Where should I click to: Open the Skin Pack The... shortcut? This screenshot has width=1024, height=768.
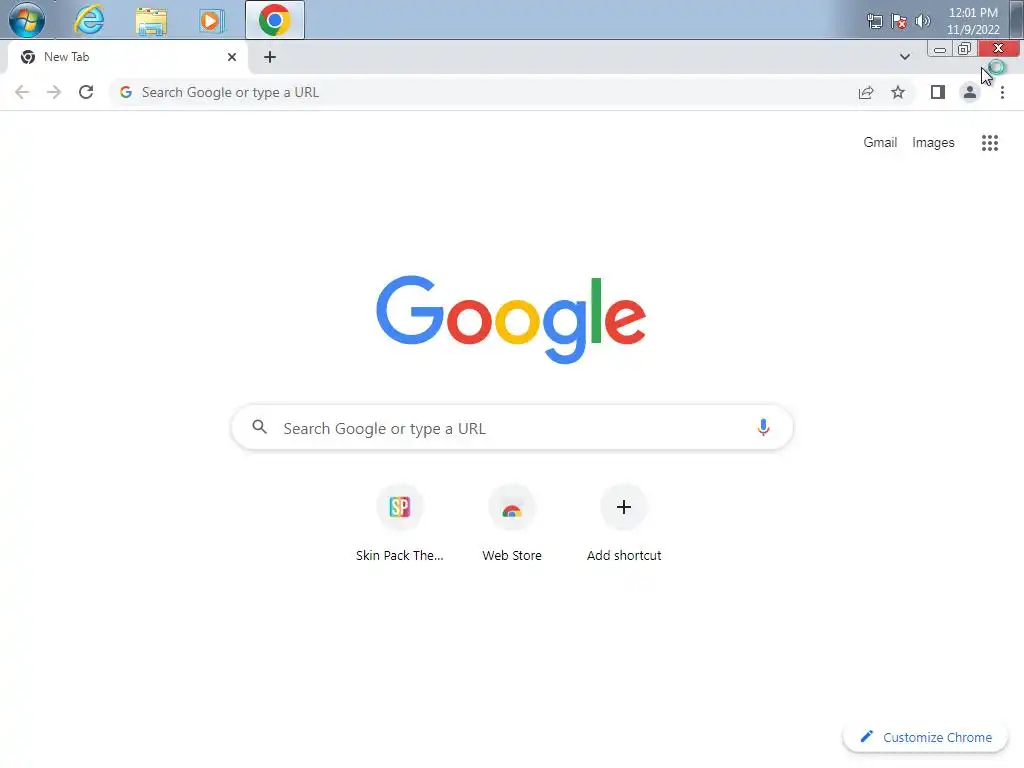tap(400, 523)
